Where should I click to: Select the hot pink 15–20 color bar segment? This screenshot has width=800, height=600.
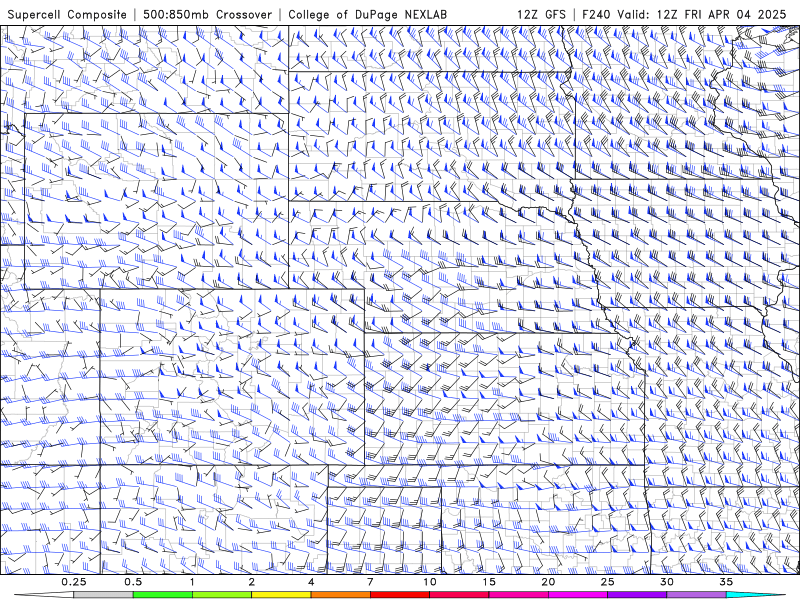coord(518,595)
